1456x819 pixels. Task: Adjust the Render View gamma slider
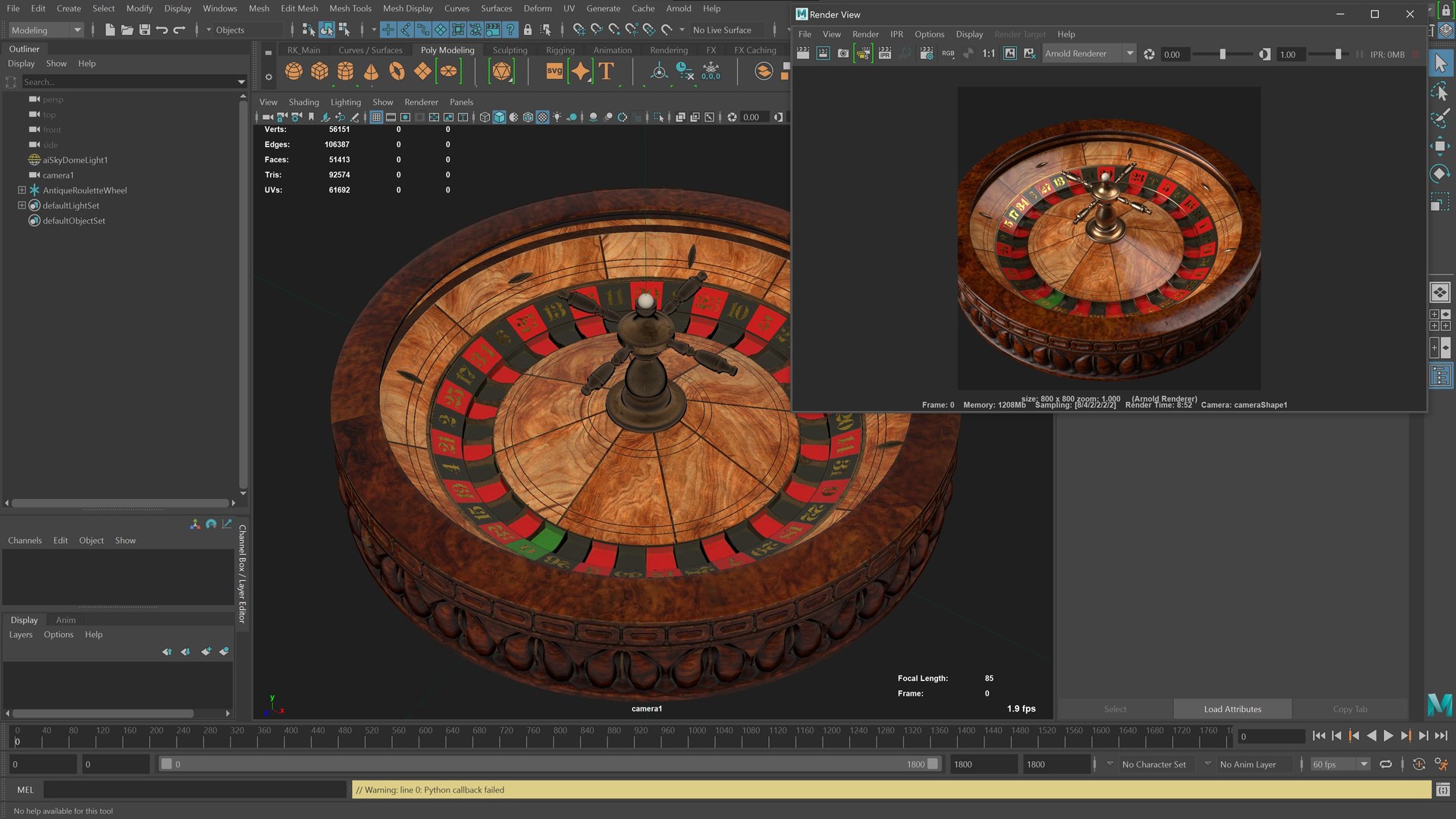(x=1338, y=54)
